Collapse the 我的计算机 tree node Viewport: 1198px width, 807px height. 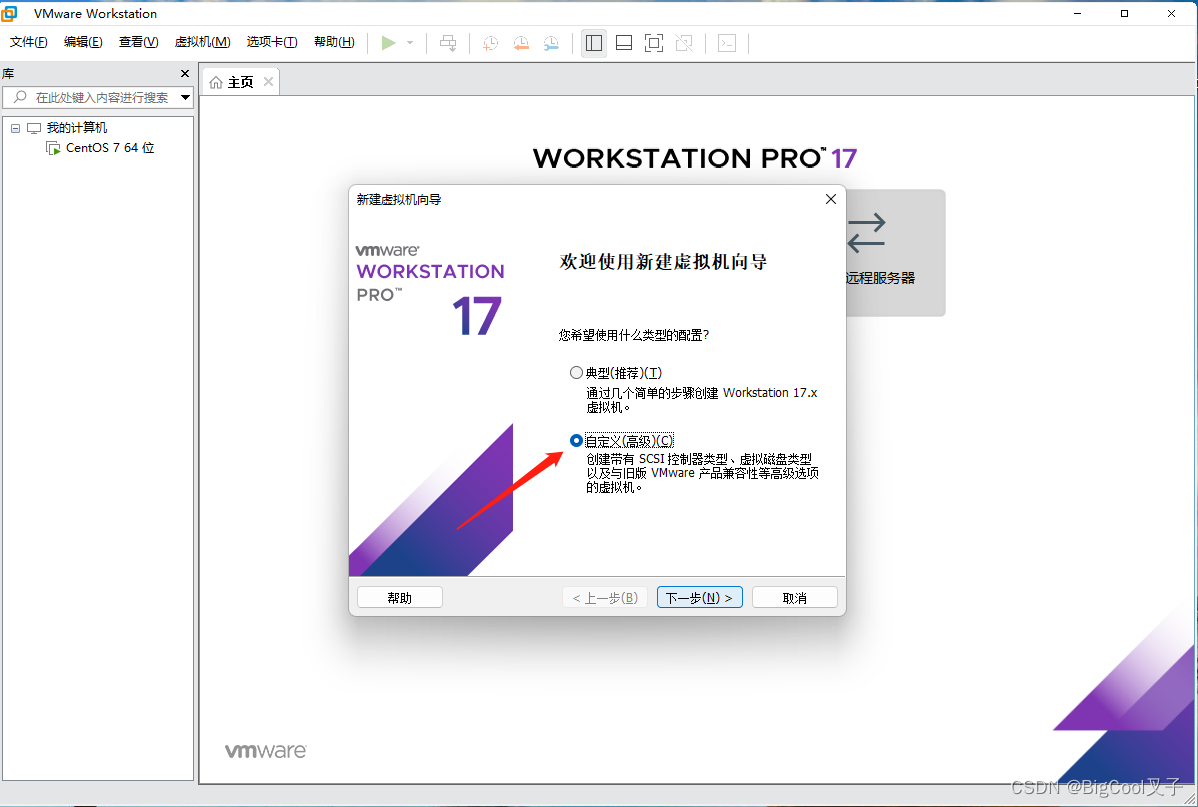pyautogui.click(x=15, y=127)
